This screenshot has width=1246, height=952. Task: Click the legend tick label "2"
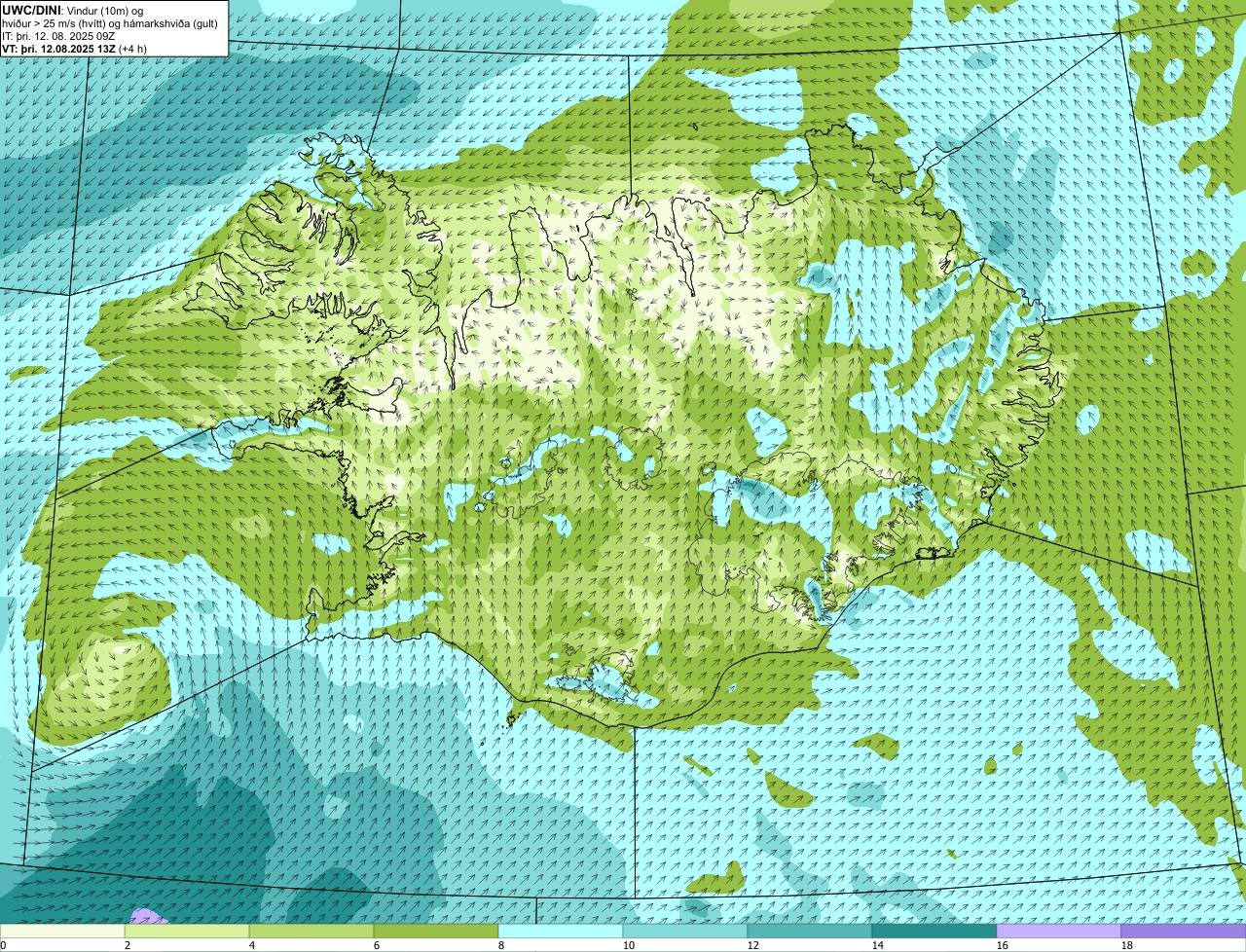click(x=128, y=945)
